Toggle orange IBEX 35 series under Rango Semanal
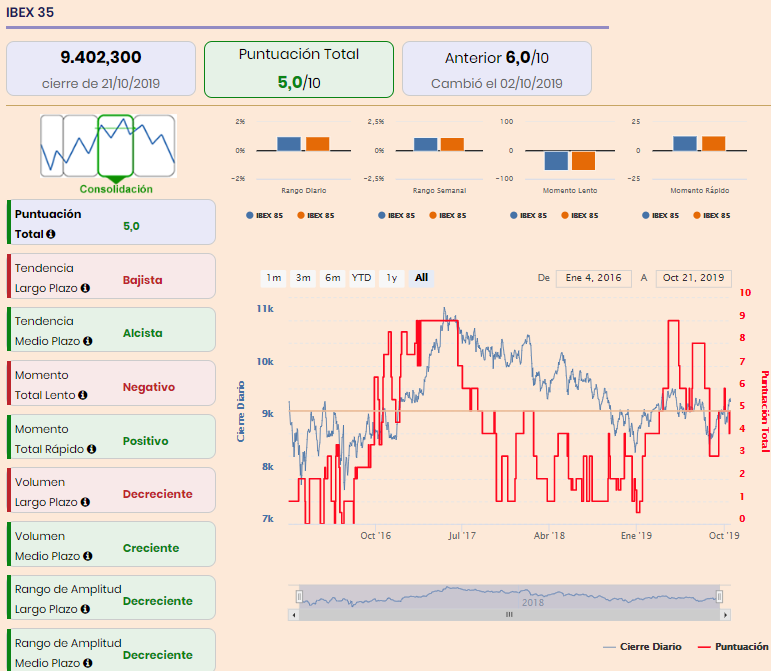Screen dimensions: 771x671 click(x=447, y=215)
